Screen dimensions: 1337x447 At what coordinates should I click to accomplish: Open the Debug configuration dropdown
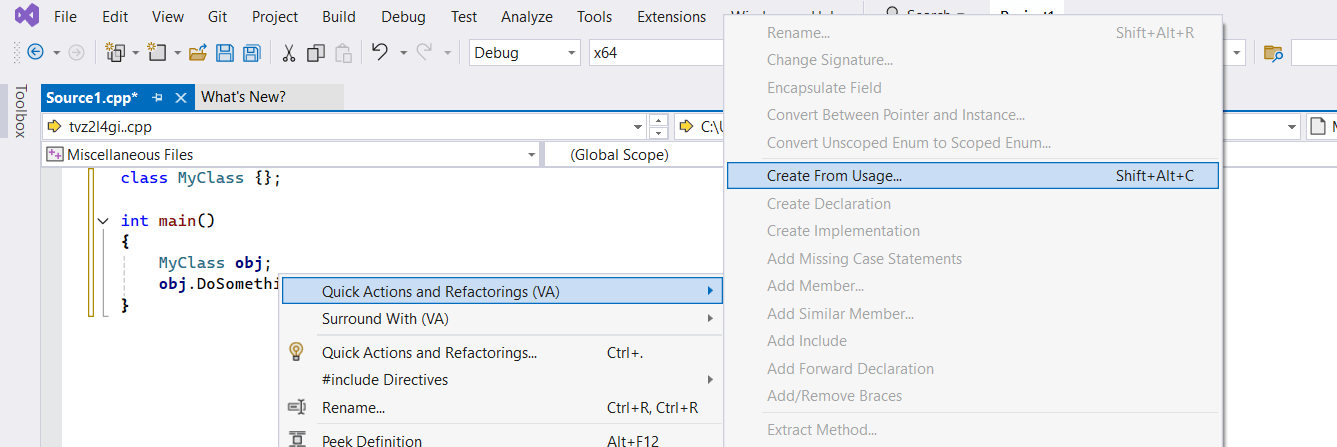(524, 53)
